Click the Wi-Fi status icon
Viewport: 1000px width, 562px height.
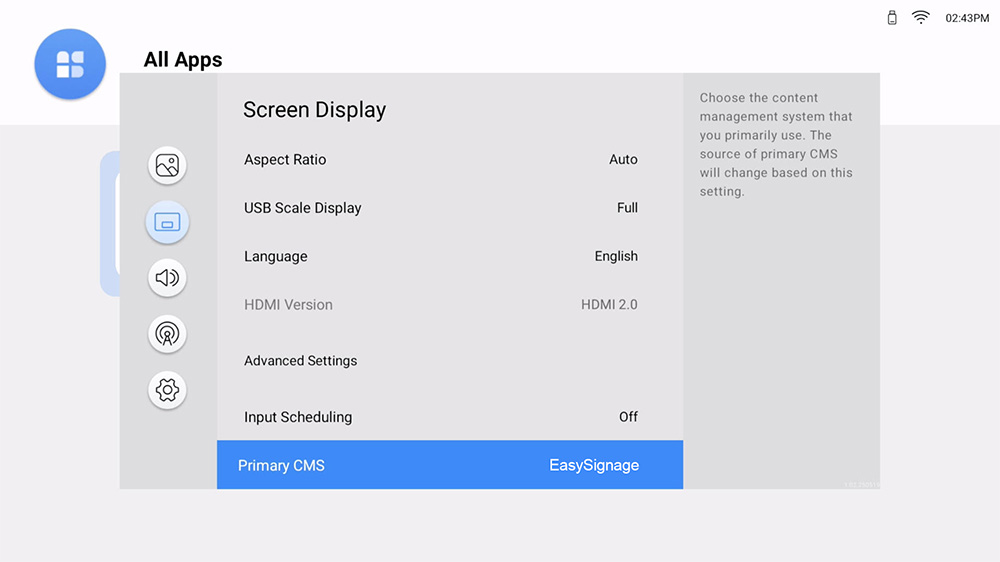[x=920, y=18]
